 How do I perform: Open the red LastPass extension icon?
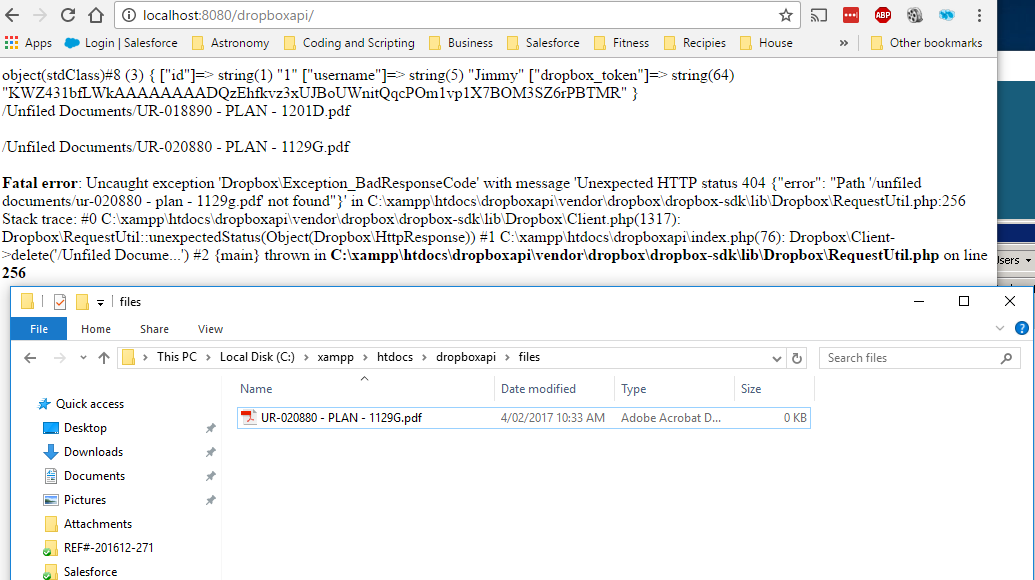click(851, 15)
